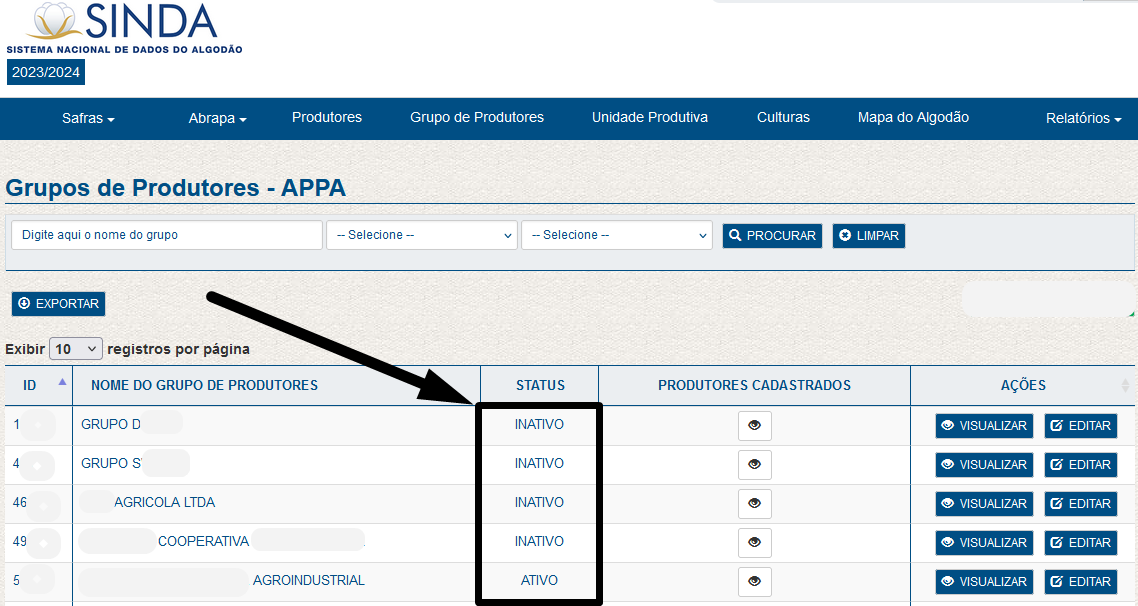Click the group name search field
Screen dimensions: 1138x606
coord(166,235)
